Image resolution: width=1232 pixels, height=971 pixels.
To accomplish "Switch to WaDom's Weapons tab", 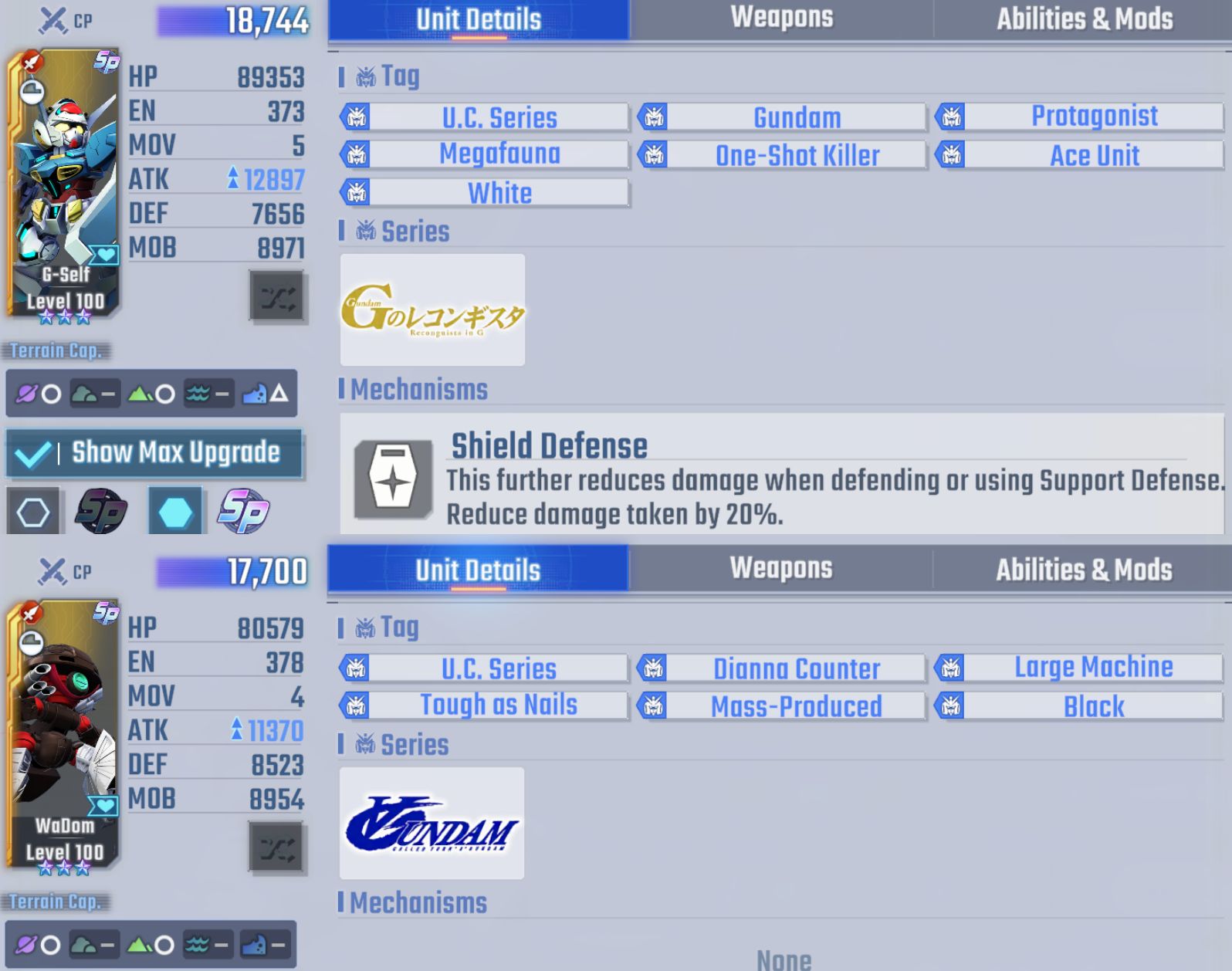I will (780, 569).
